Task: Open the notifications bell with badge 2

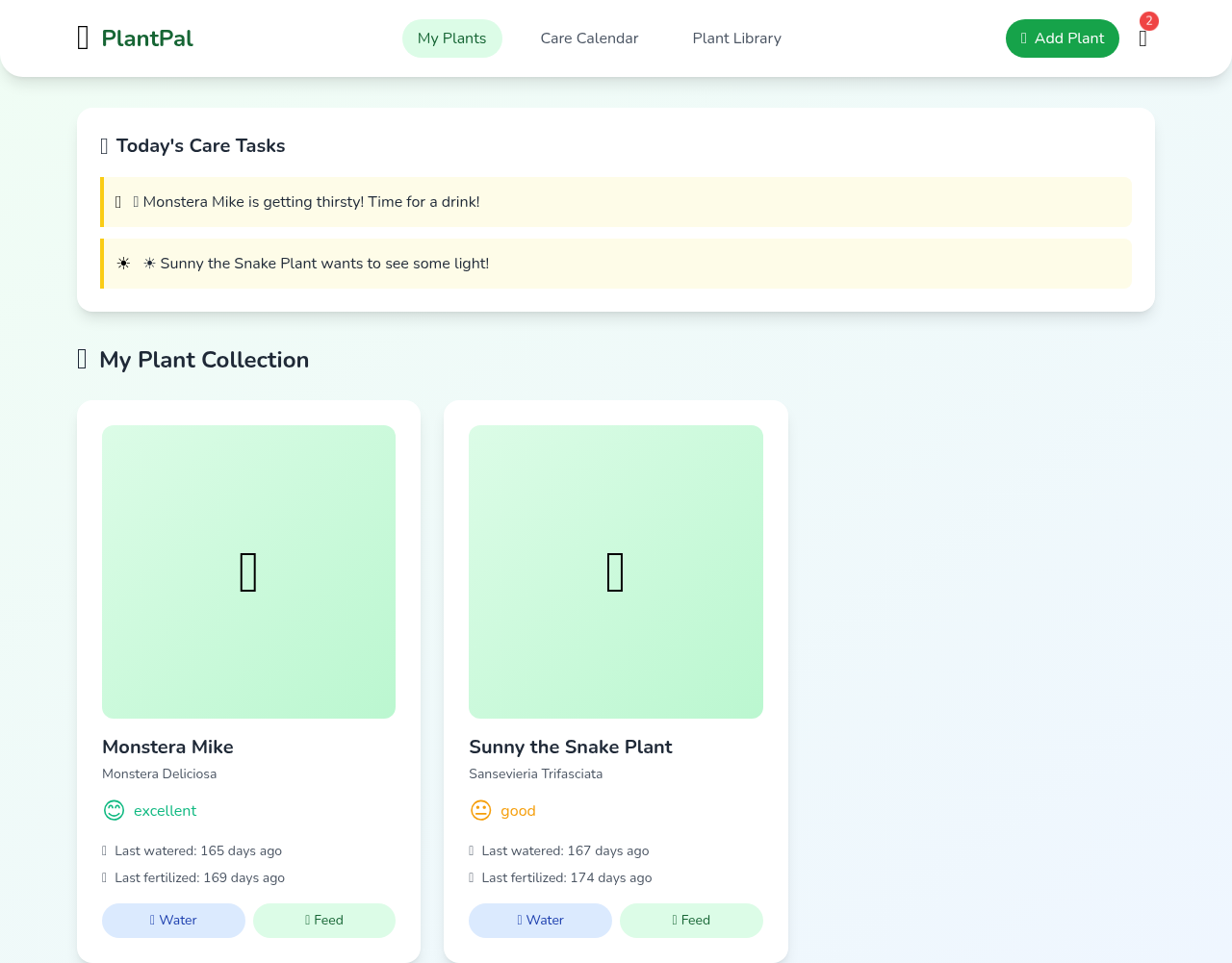Action: [1143, 38]
